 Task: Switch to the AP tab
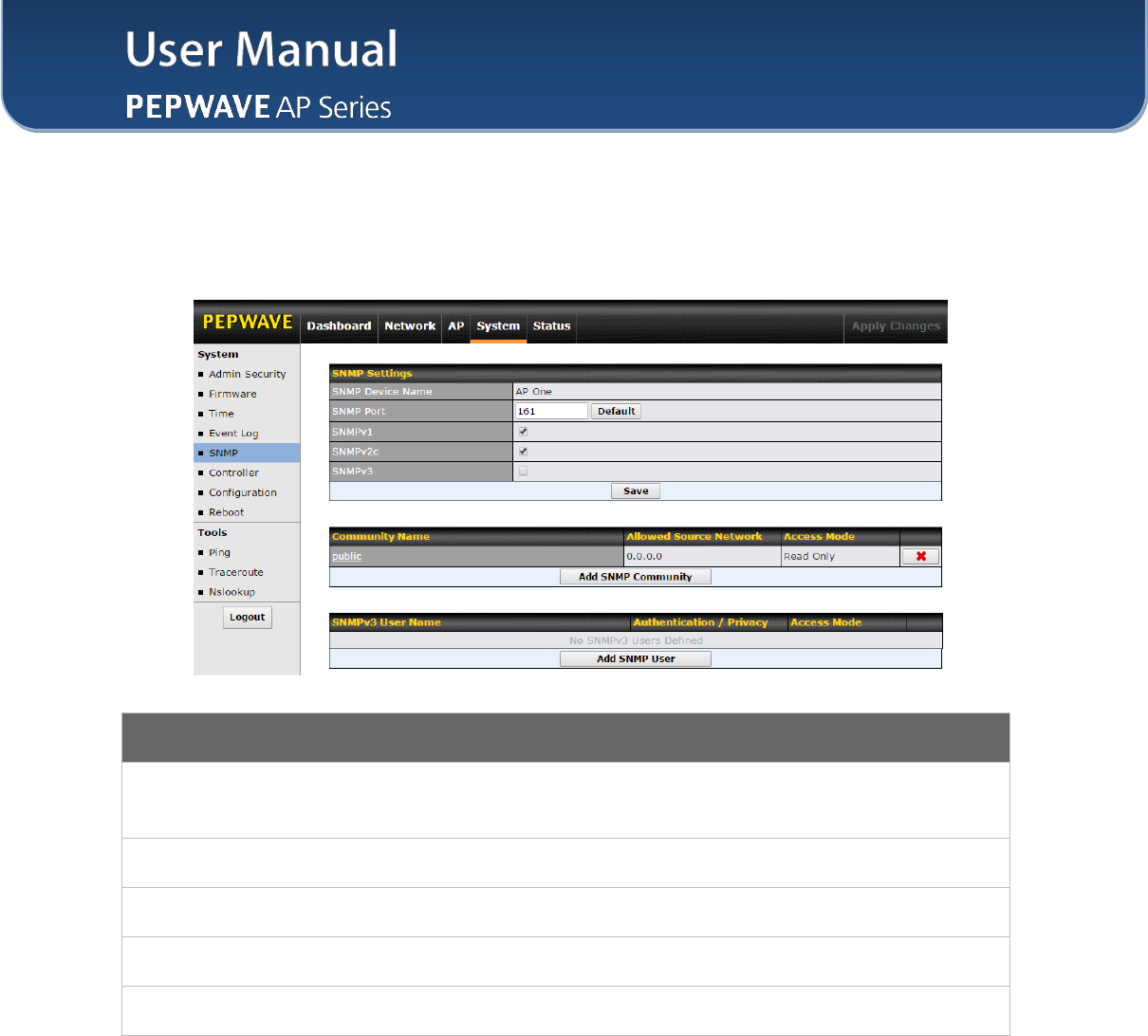click(x=456, y=326)
